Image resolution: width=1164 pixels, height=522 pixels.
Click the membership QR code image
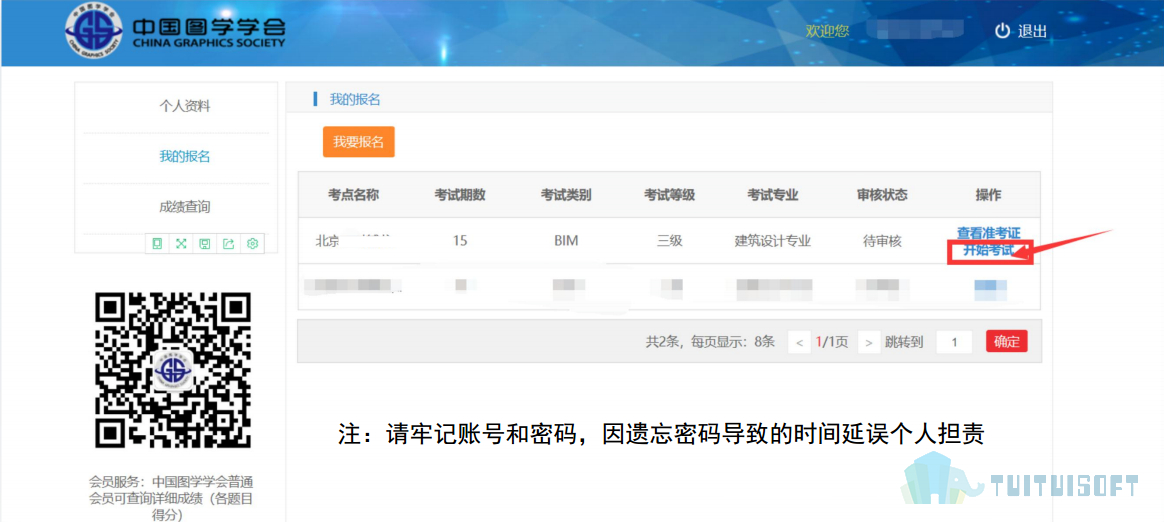click(x=173, y=370)
